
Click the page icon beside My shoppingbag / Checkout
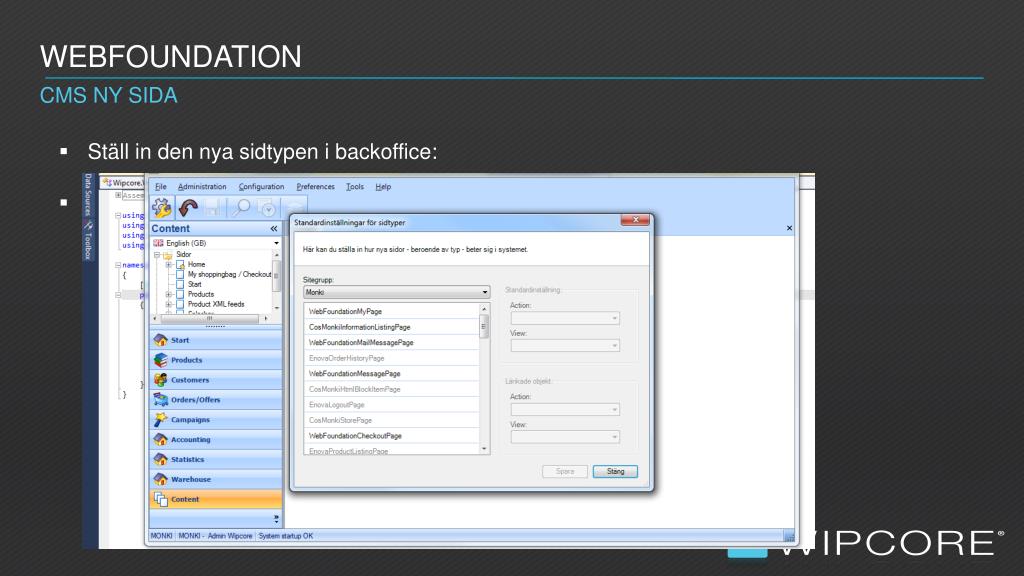click(x=180, y=274)
